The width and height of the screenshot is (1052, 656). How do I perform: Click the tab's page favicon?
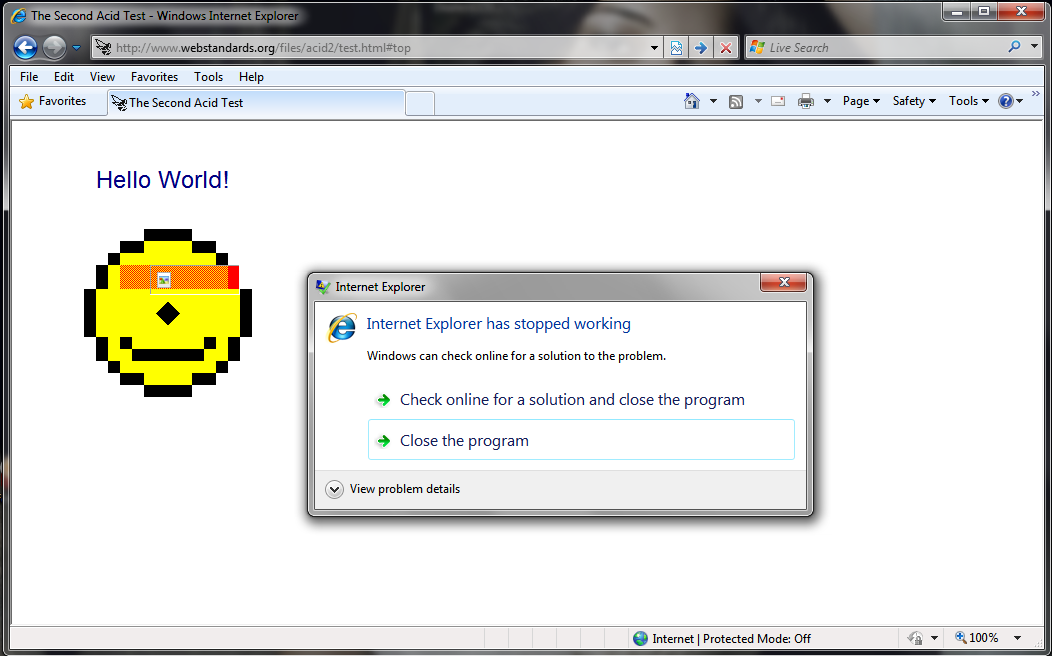coord(119,103)
